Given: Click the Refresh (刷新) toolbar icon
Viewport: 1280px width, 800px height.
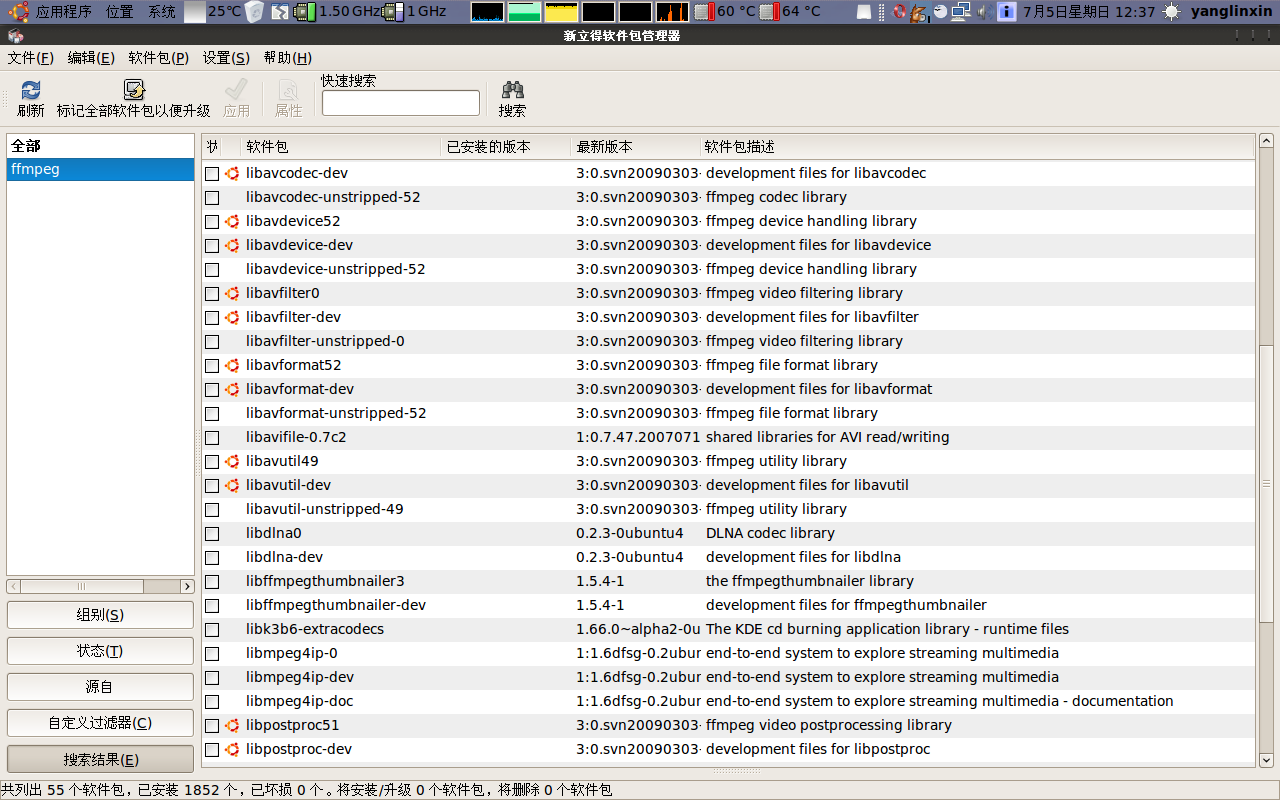Looking at the screenshot, I should coord(31,91).
